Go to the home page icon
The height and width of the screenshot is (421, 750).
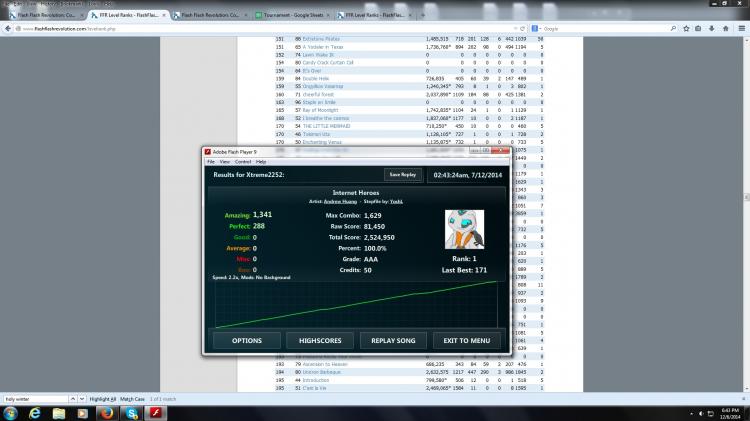726,29
